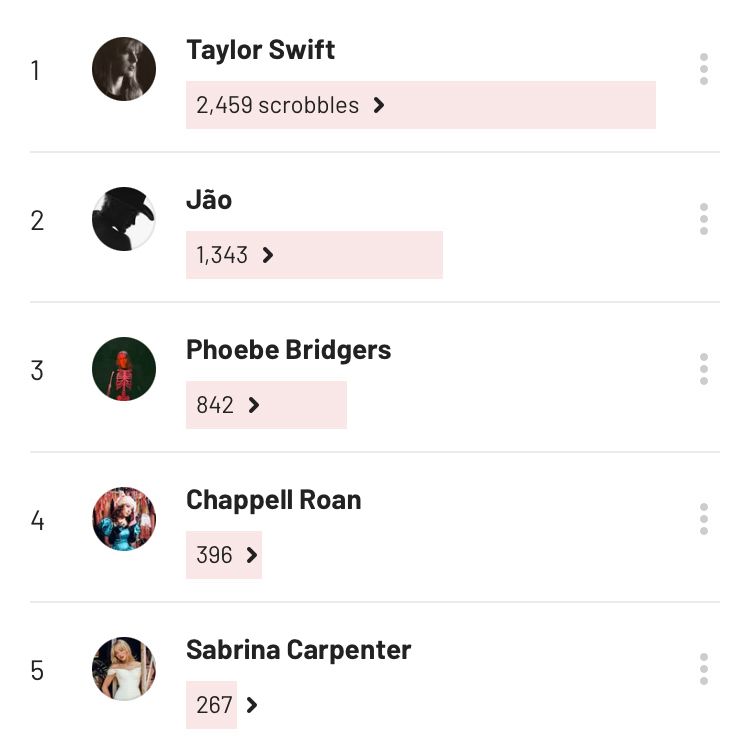
Task: Open more options for Sabrina Carpenter
Action: tap(704, 669)
